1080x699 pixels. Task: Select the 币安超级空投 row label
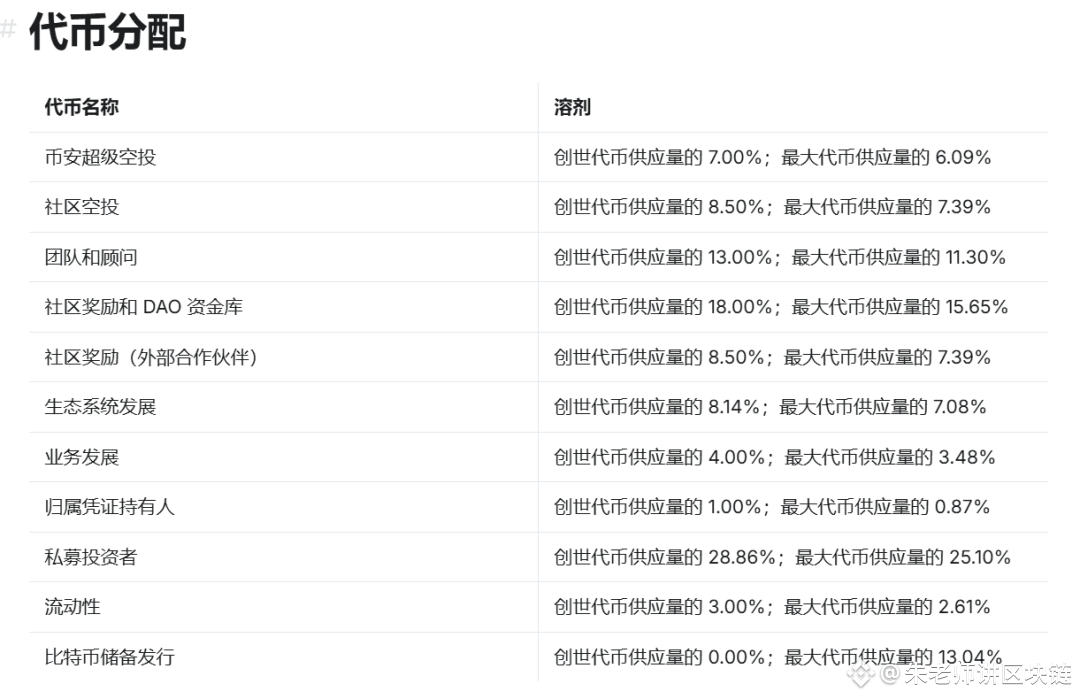click(101, 158)
